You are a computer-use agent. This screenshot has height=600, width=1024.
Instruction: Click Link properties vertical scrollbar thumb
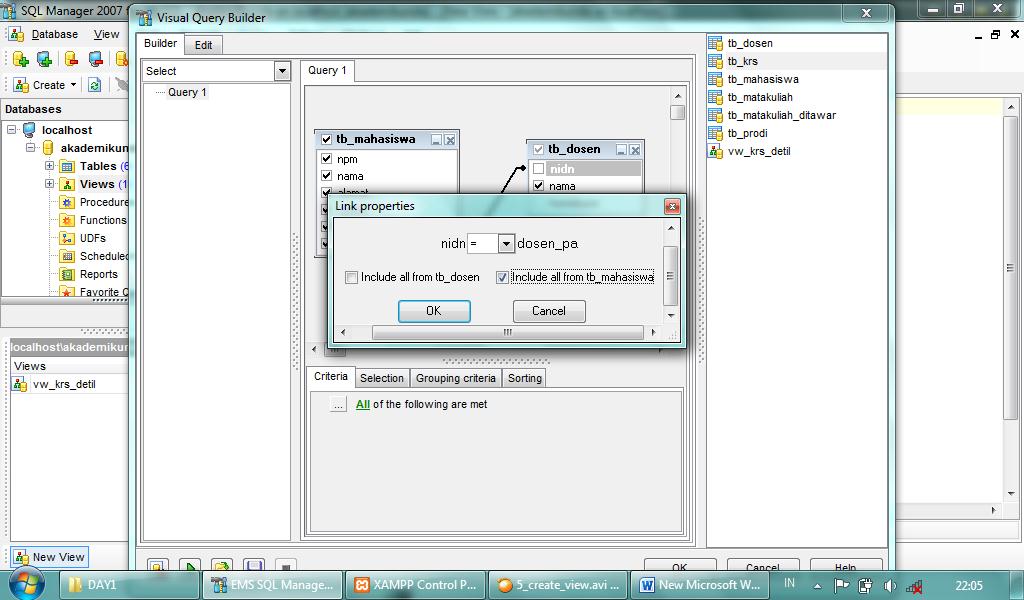(671, 276)
